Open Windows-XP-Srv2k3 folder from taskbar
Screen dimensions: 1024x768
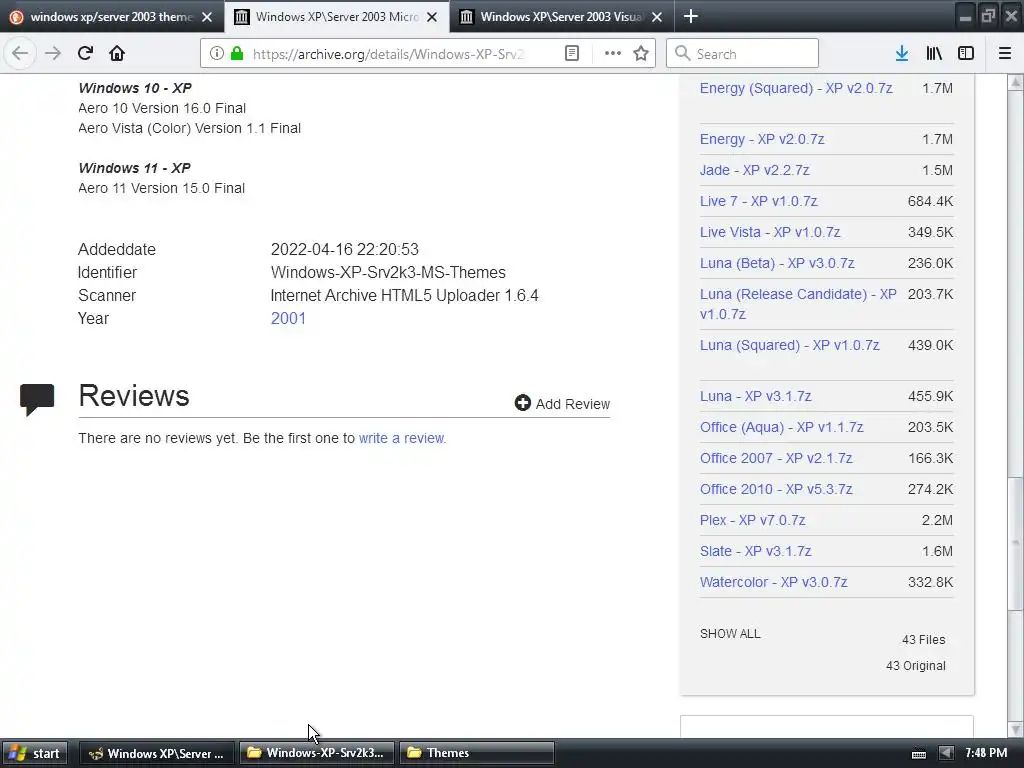pos(317,753)
